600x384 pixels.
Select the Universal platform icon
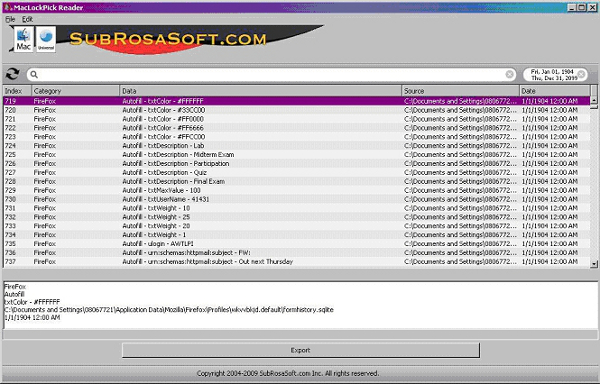46,39
